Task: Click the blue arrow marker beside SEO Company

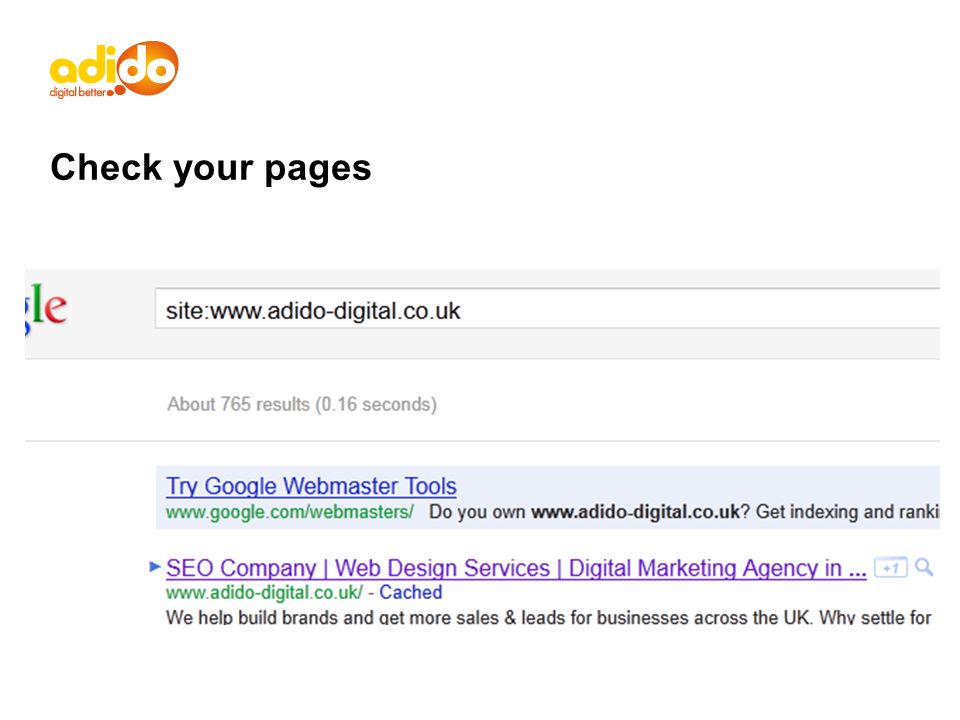Action: pos(155,566)
